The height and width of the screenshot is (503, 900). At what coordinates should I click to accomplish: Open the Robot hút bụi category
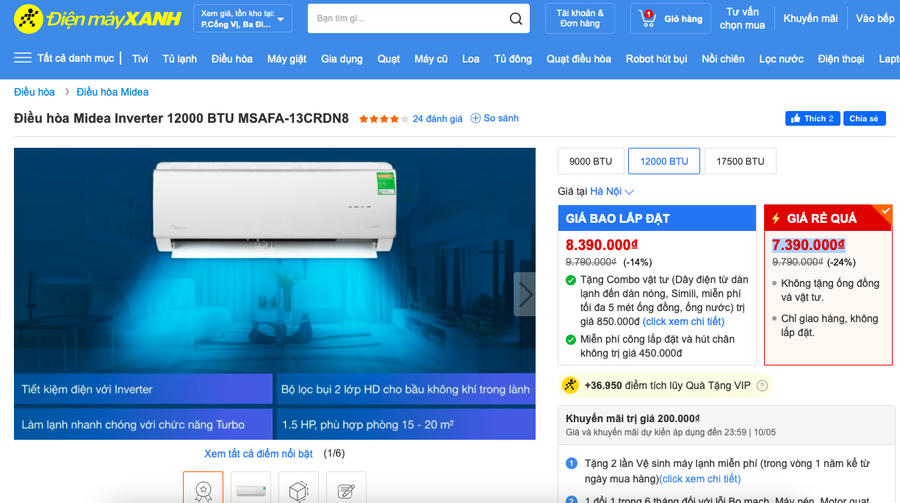(656, 59)
